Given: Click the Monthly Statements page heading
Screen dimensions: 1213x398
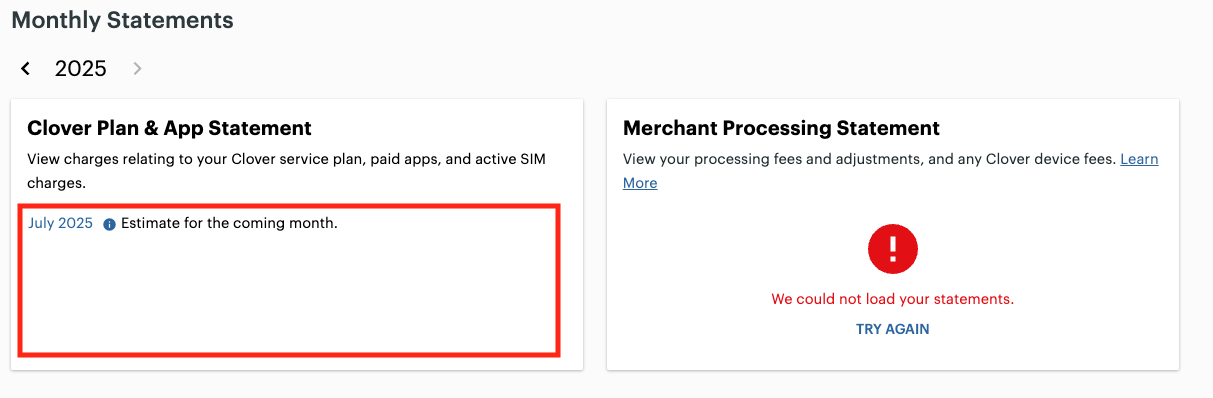Looking at the screenshot, I should coord(122,19).
